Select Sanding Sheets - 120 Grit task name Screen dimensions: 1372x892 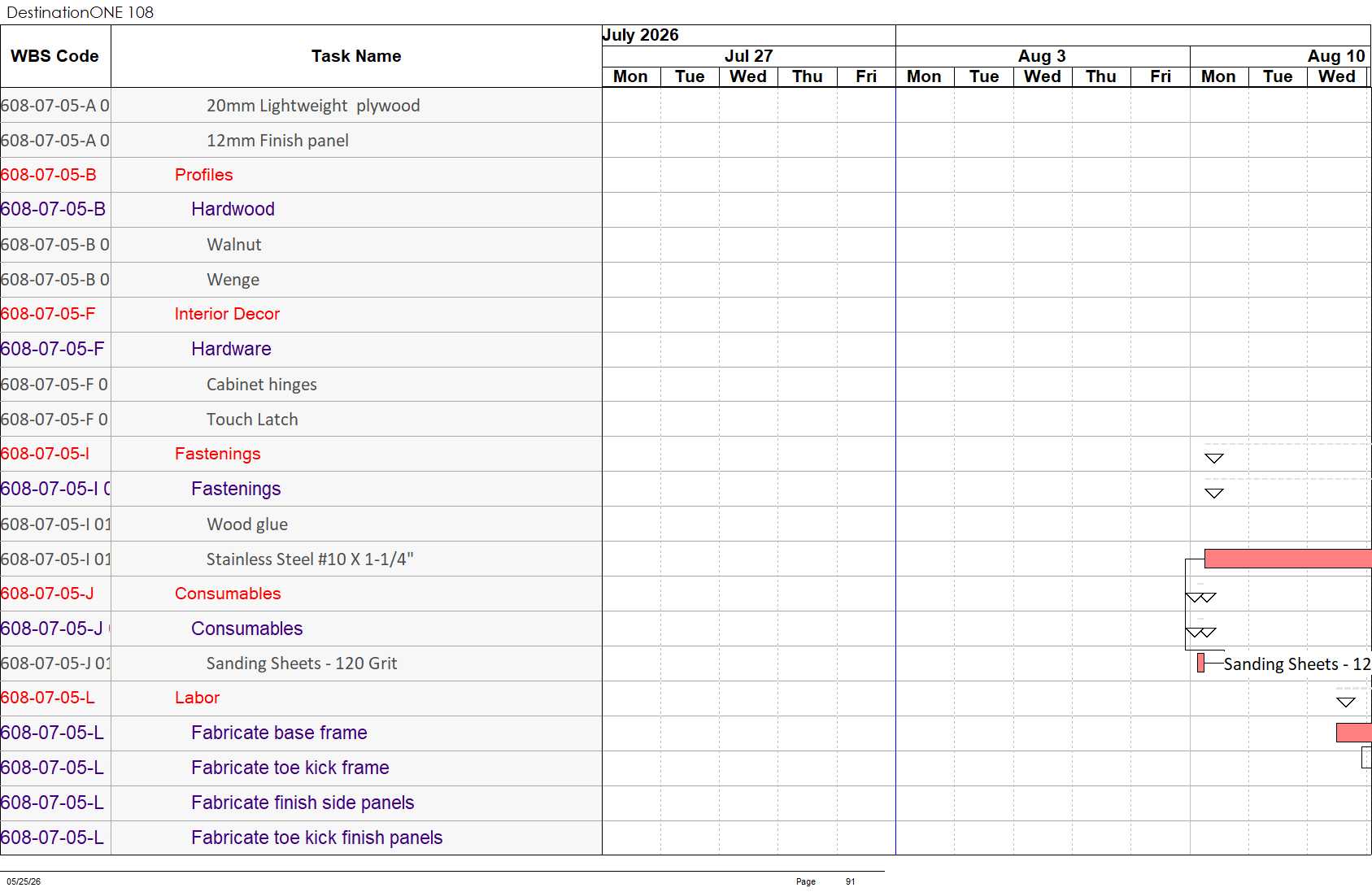tap(302, 664)
